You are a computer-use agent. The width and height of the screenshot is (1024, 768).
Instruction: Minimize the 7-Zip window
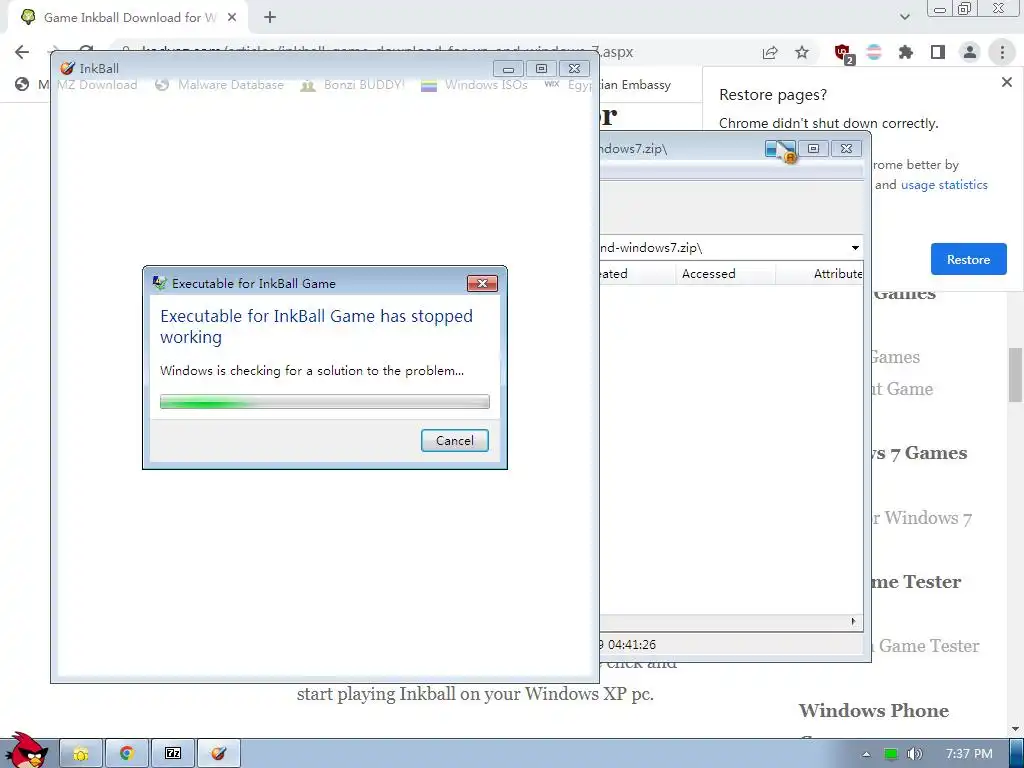pyautogui.click(x=780, y=149)
